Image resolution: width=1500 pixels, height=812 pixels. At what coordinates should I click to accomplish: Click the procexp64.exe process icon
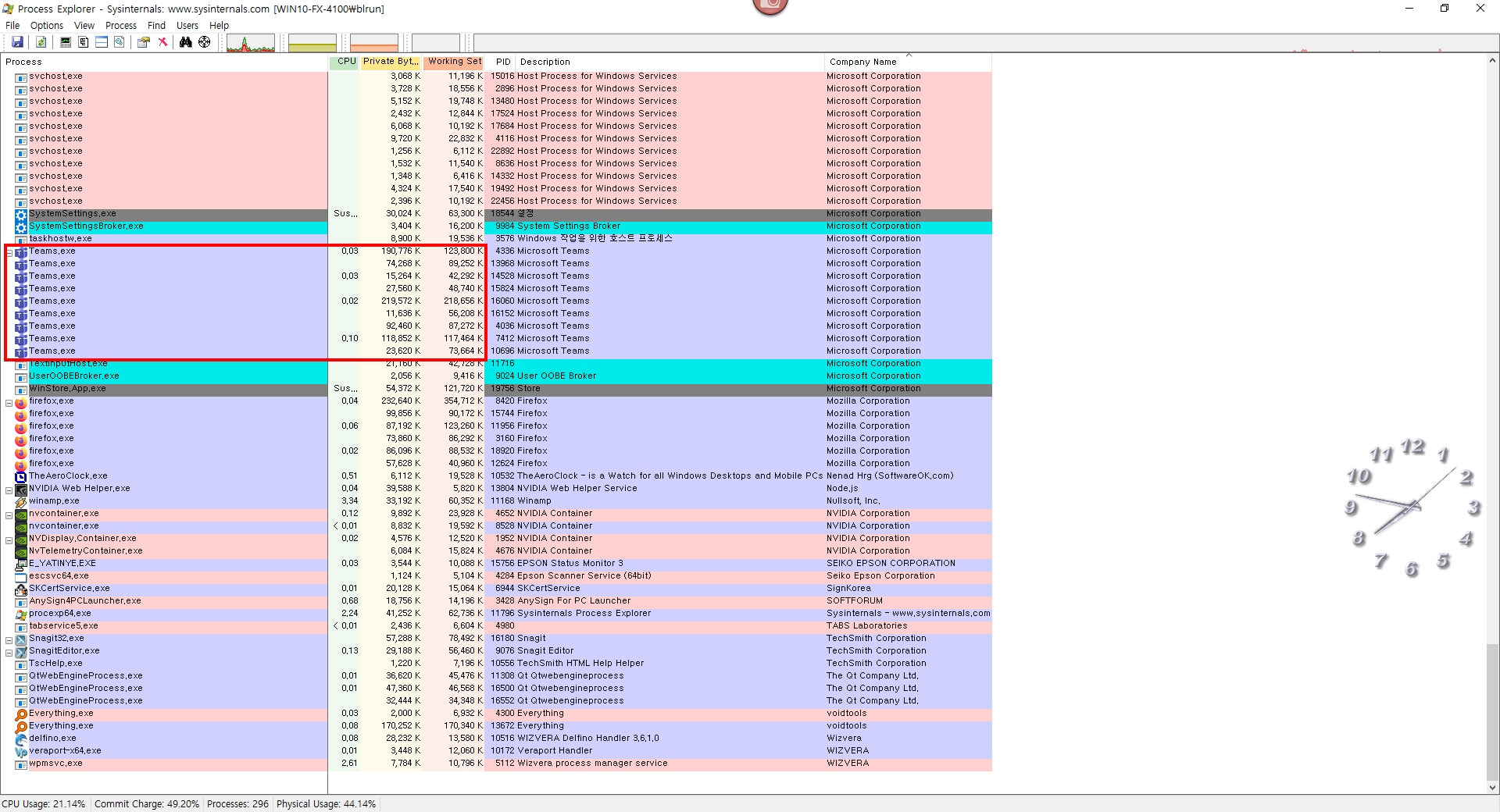pos(21,614)
